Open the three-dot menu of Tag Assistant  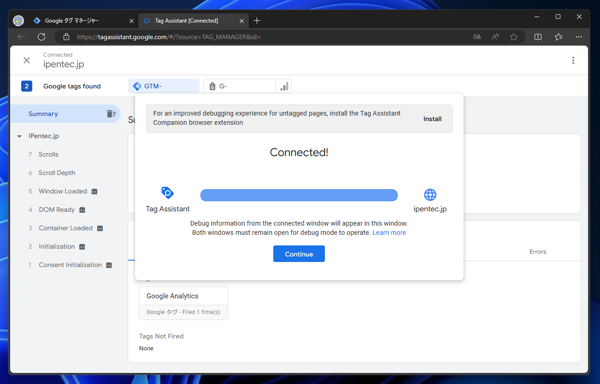point(573,60)
